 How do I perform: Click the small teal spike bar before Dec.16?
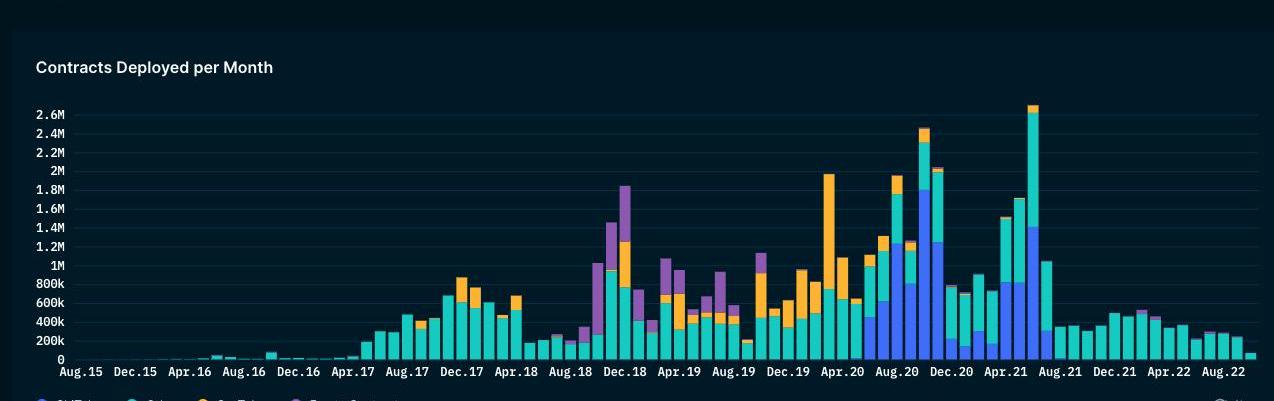pos(271,355)
